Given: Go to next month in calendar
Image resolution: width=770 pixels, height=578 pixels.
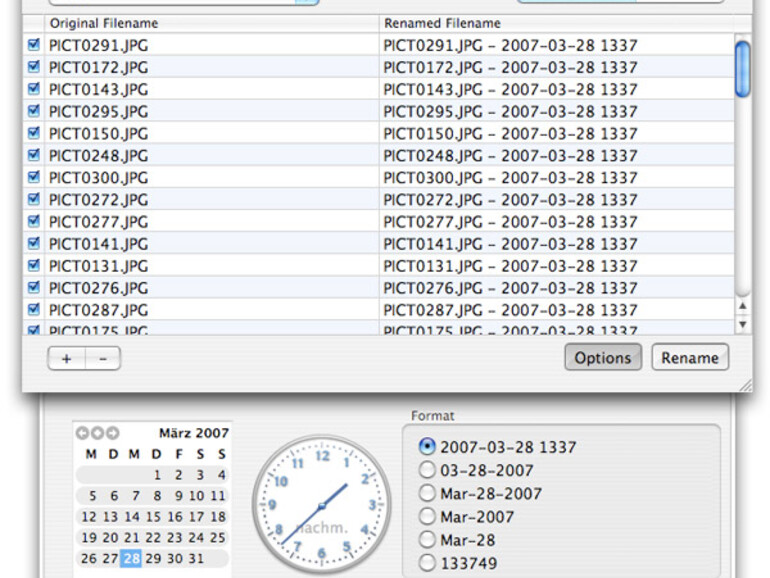Looking at the screenshot, I should pos(112,433).
